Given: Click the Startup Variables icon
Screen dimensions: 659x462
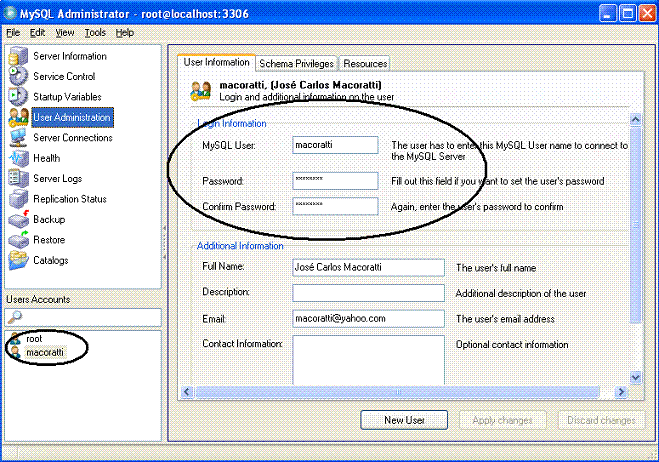Looking at the screenshot, I should coord(18,97).
